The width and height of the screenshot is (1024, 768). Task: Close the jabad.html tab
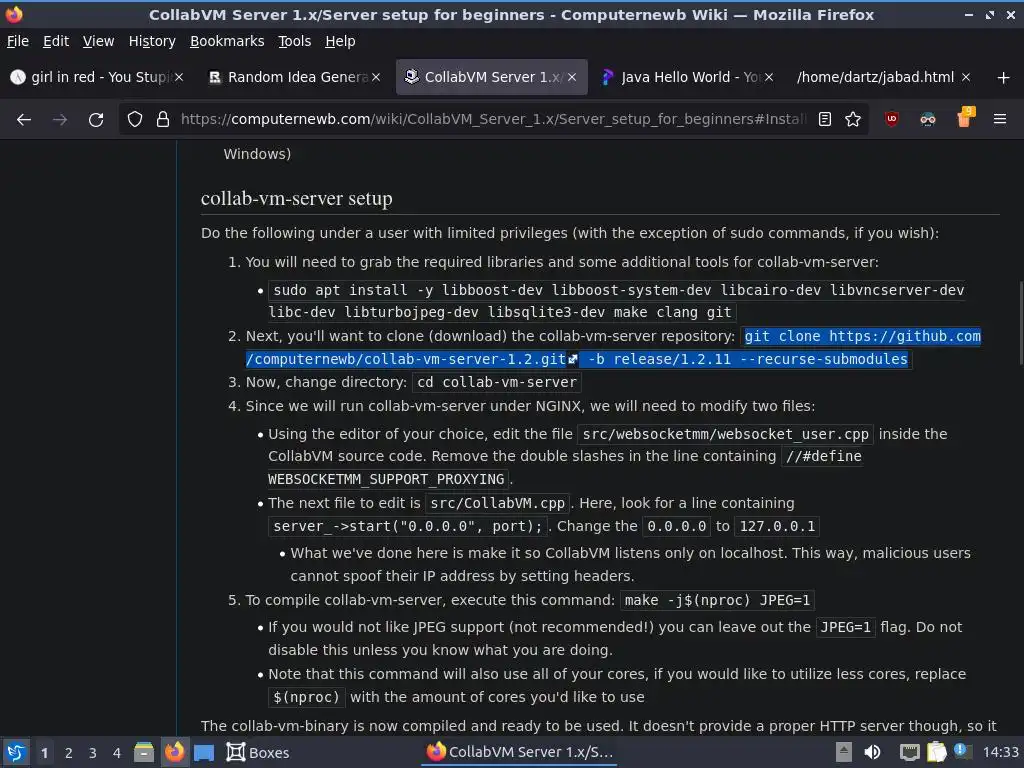point(966,77)
